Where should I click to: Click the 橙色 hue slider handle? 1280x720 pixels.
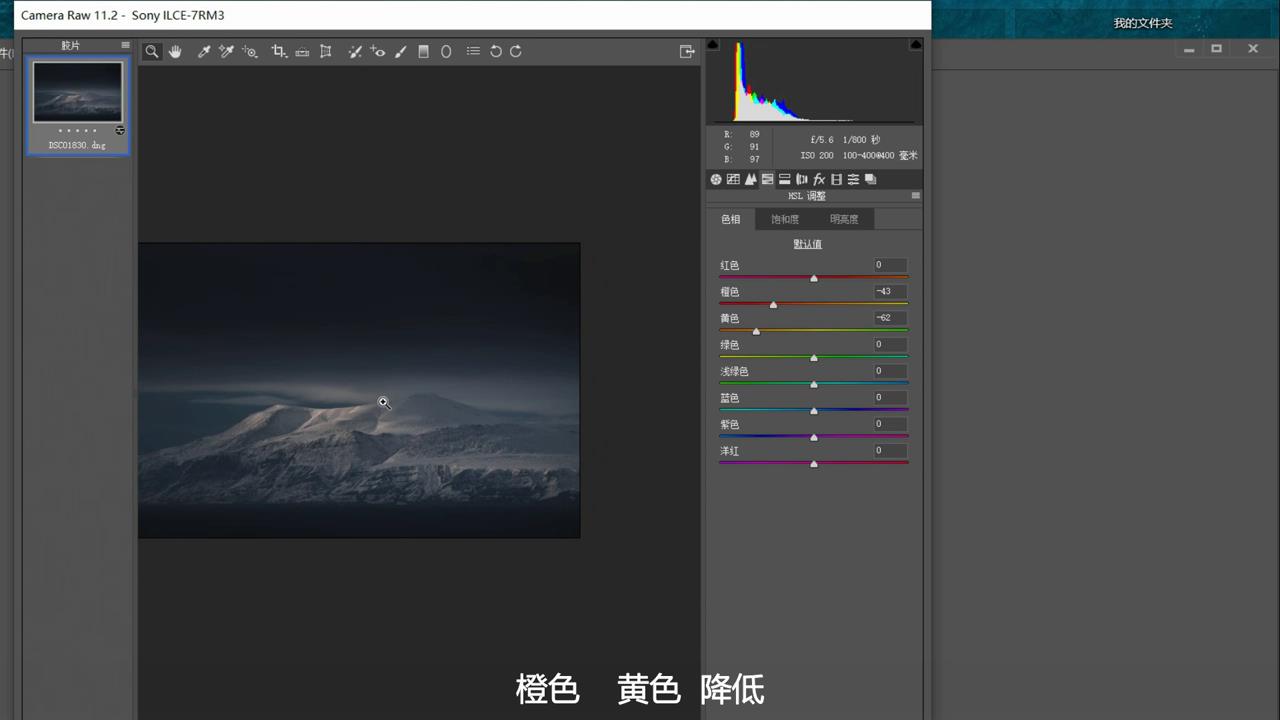click(773, 304)
